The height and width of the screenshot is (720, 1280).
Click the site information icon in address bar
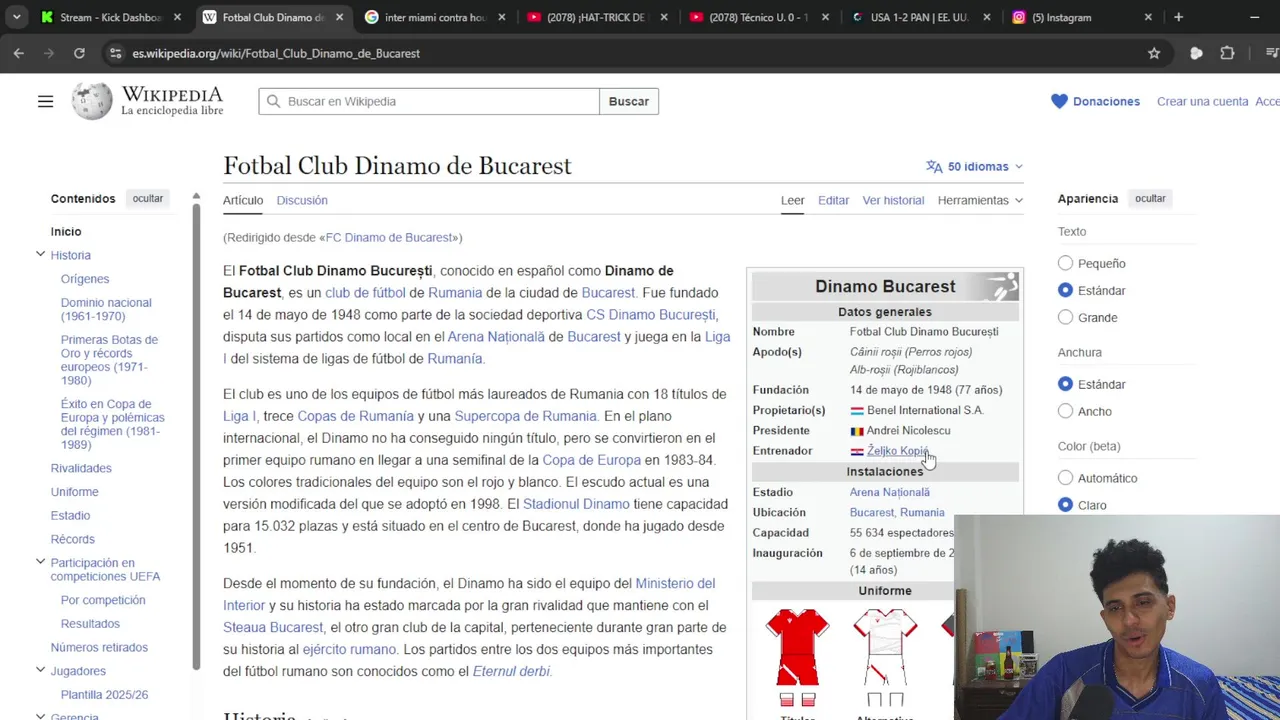(115, 53)
